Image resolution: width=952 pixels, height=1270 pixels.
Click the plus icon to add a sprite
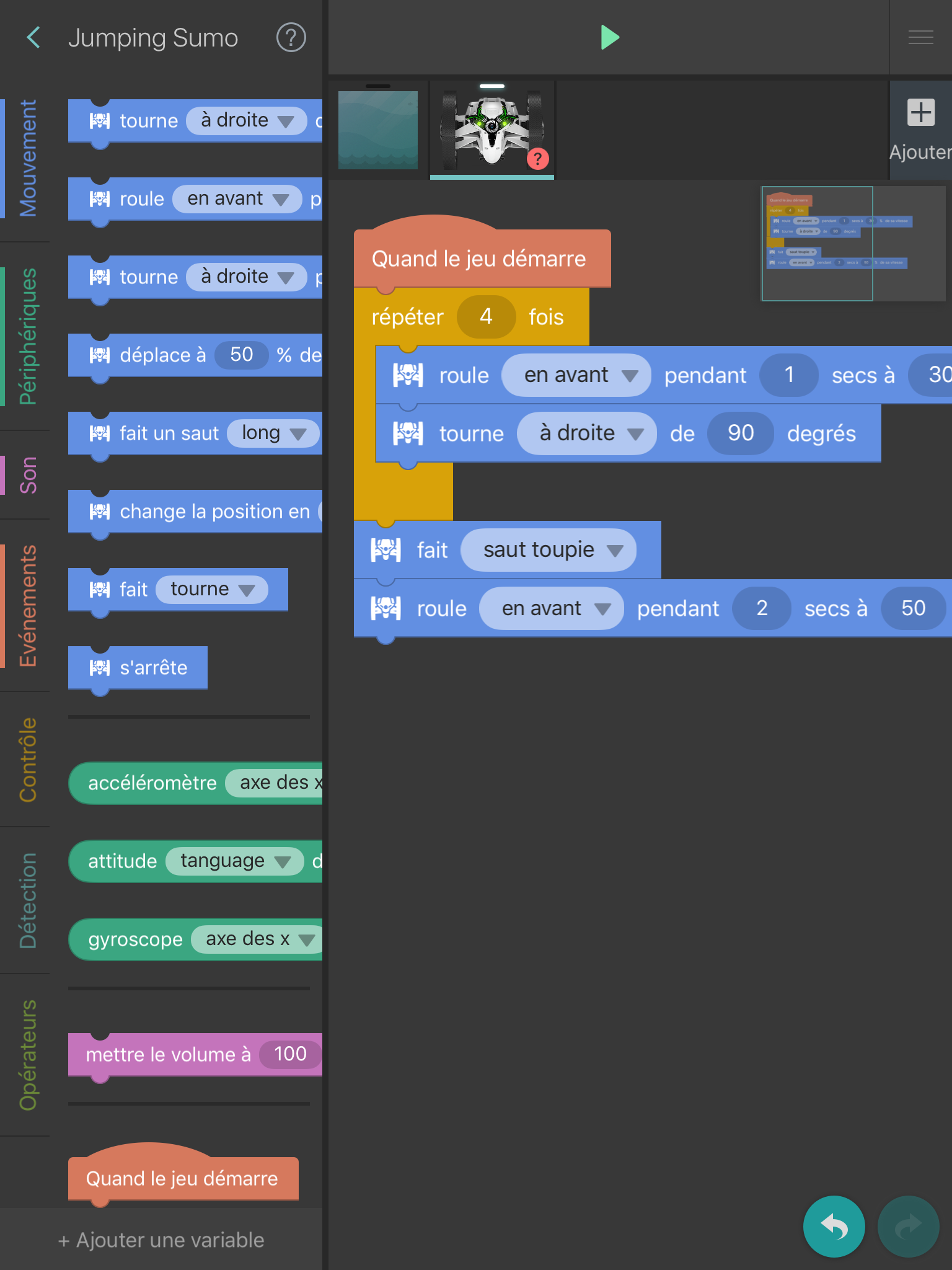(920, 113)
